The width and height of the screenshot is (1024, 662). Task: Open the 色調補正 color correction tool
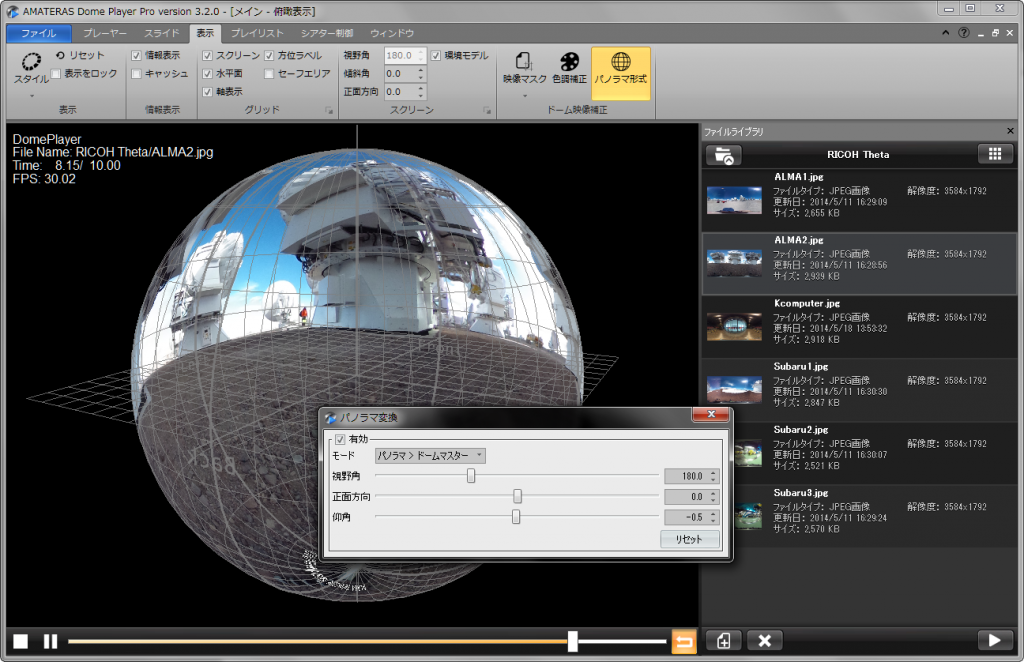click(x=569, y=63)
